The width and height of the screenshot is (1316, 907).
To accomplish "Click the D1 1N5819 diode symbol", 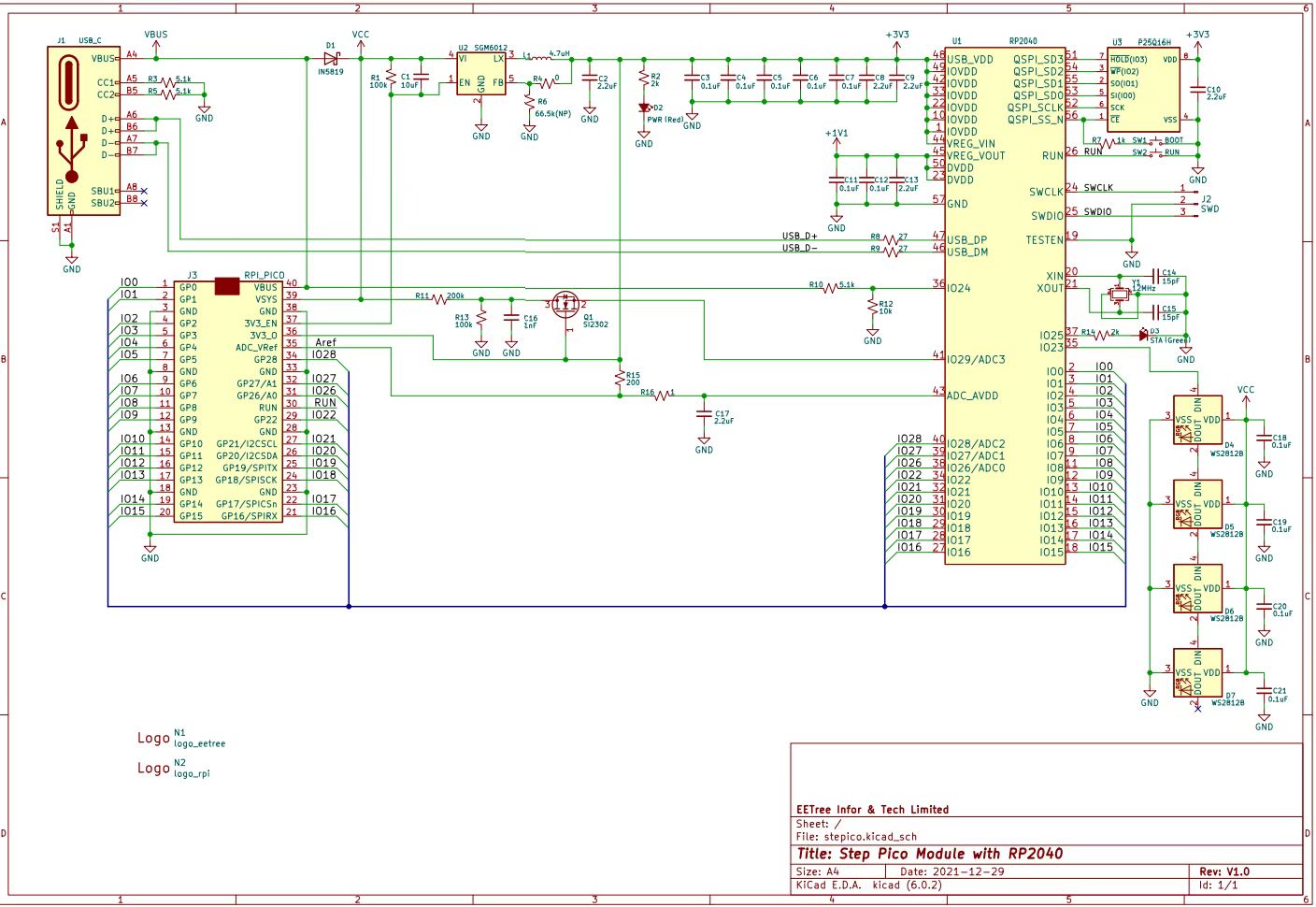I will tap(330, 58).
